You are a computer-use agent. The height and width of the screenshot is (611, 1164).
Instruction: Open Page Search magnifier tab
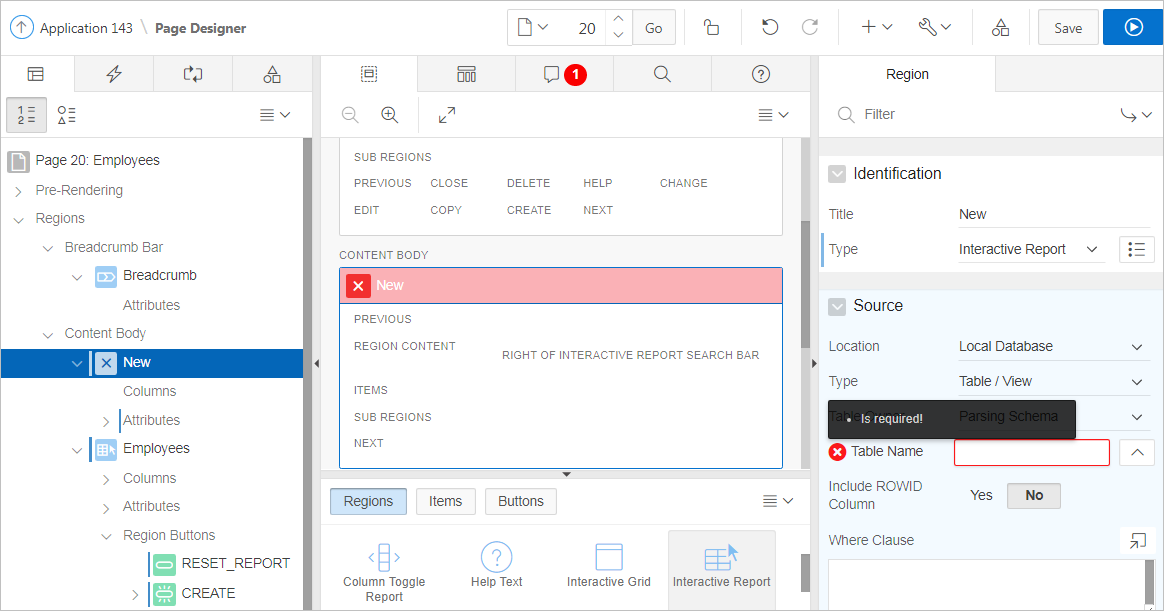[662, 74]
